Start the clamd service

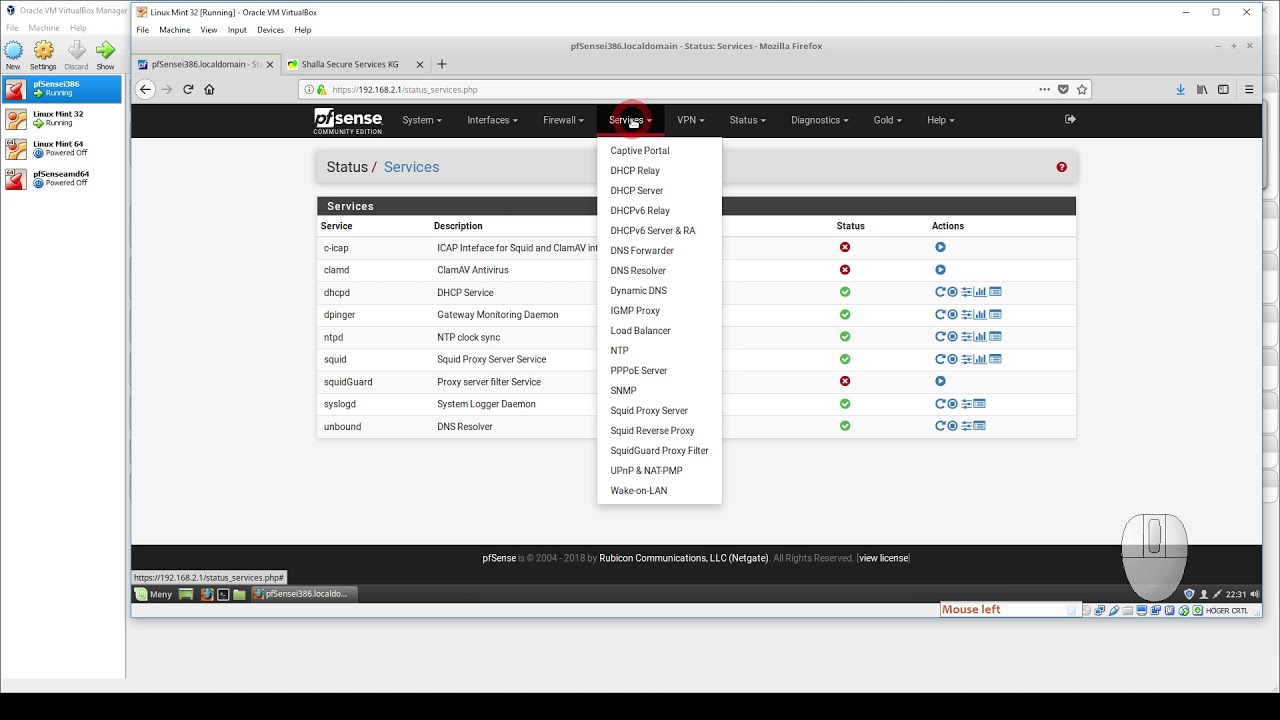940,270
